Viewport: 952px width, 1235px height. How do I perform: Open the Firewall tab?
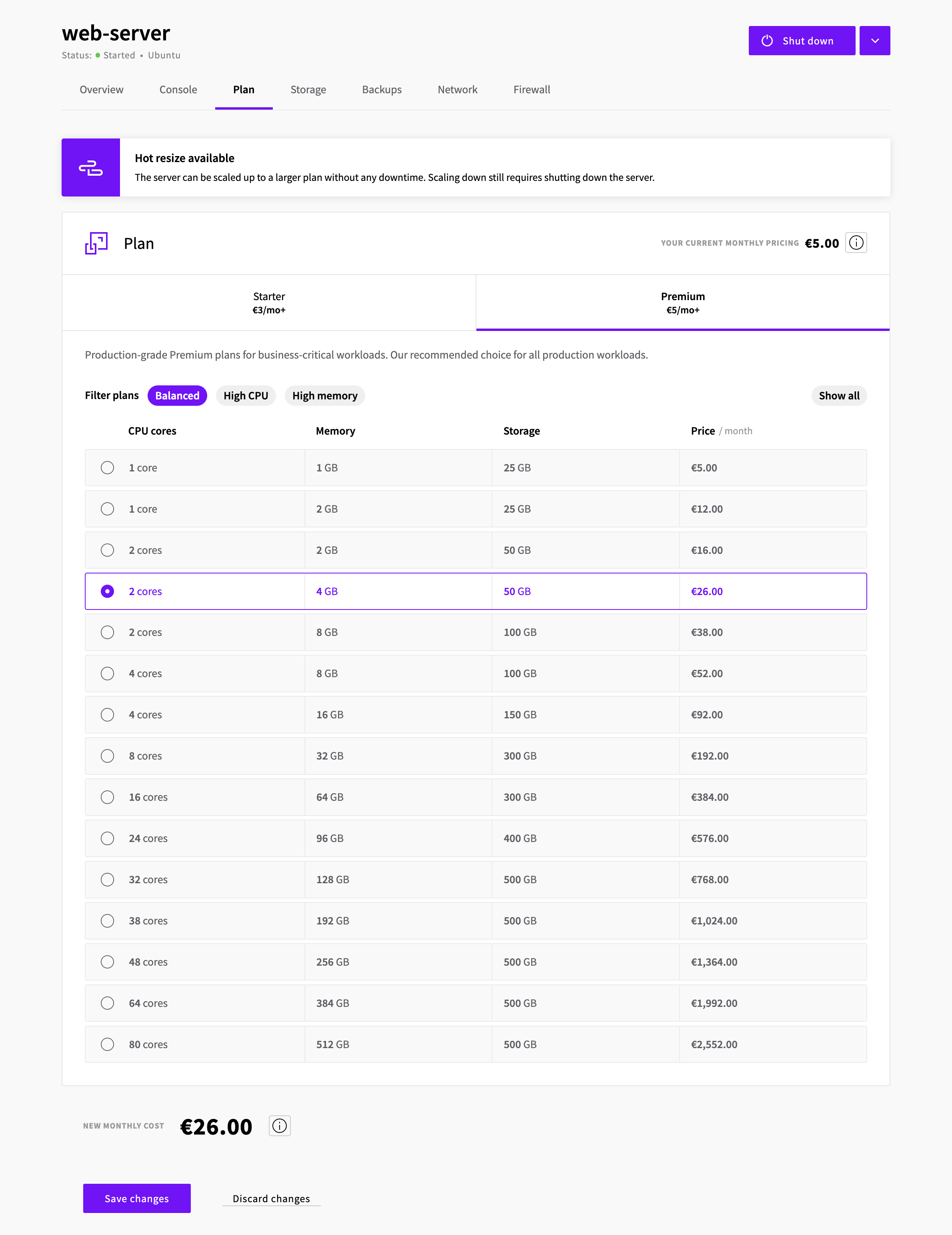pos(532,89)
